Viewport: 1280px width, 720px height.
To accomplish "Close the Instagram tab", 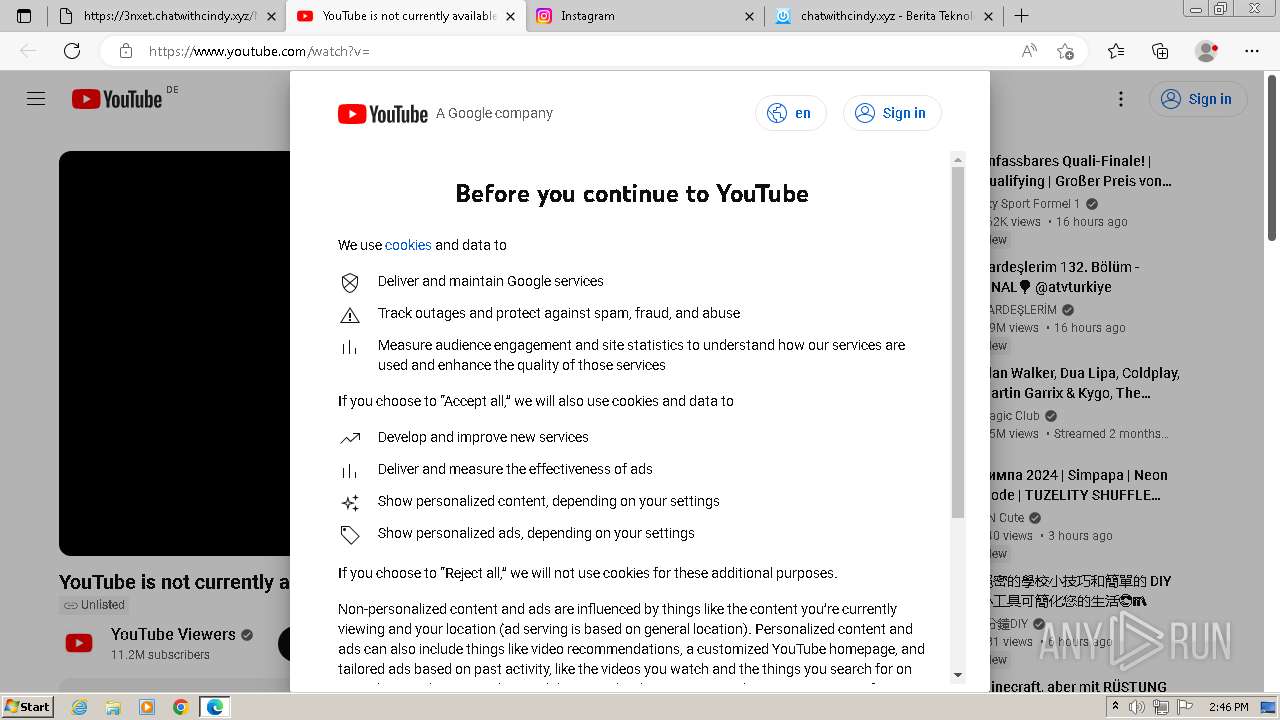I will coord(749,16).
